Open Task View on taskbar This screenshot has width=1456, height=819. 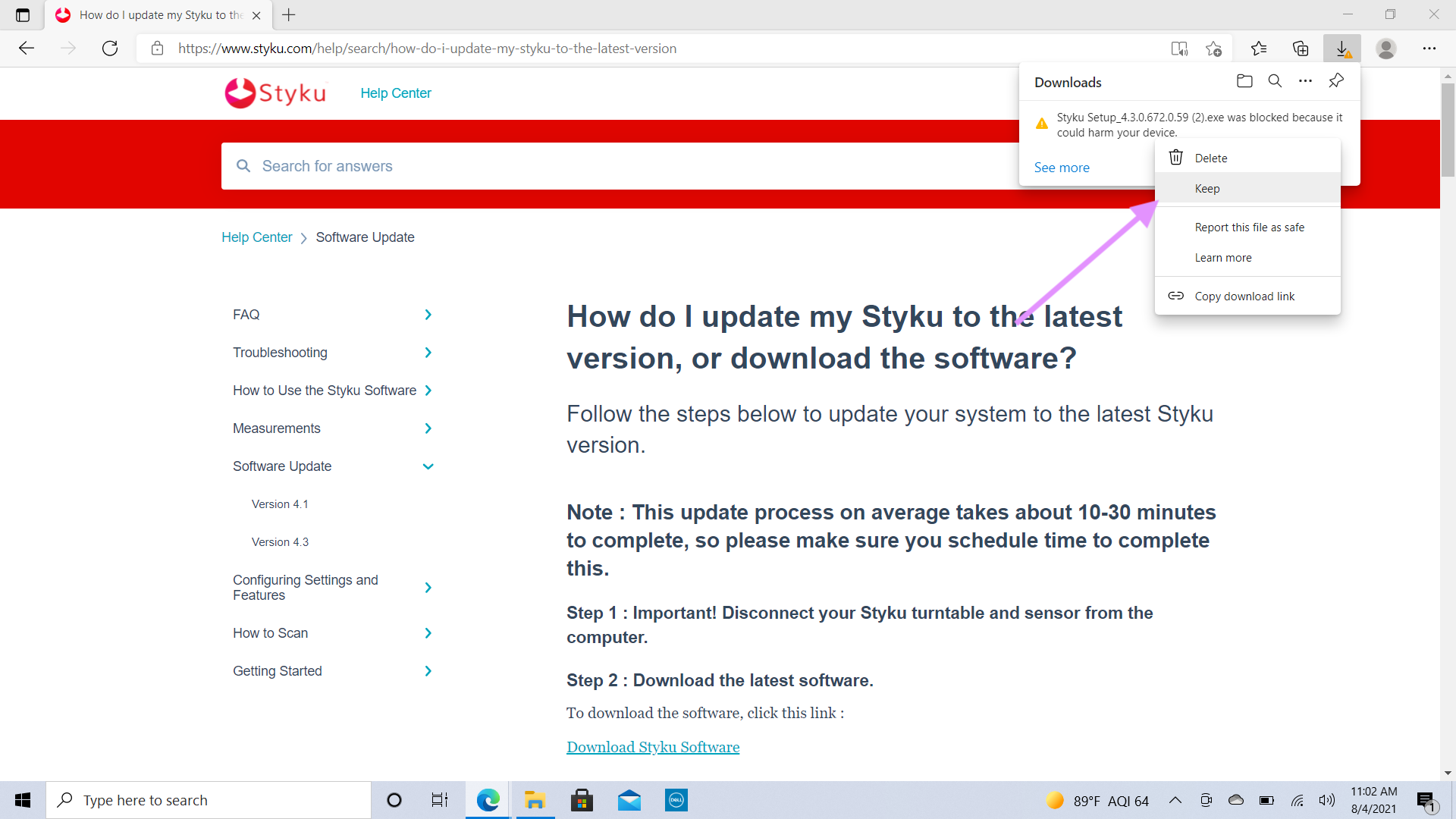[x=440, y=800]
